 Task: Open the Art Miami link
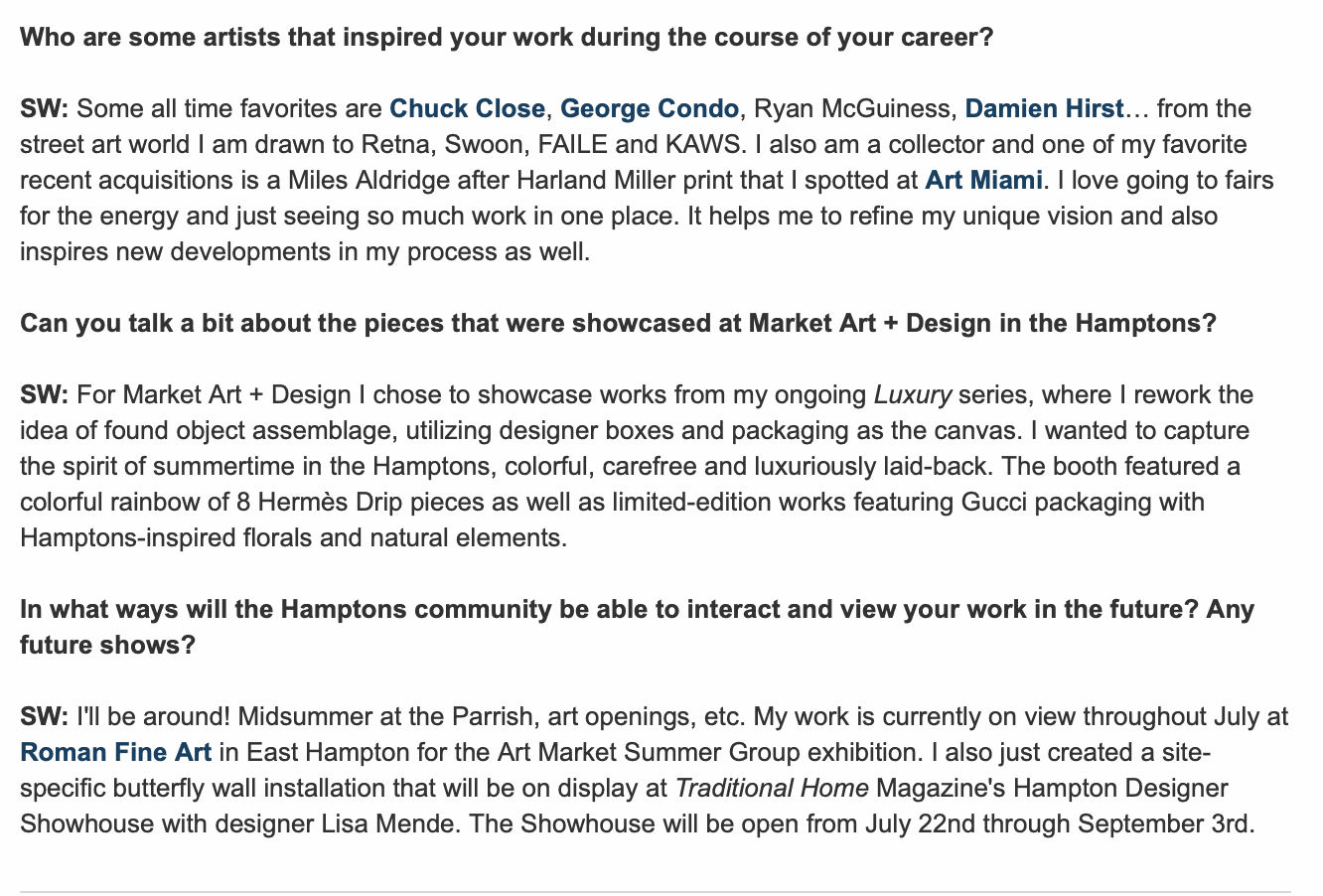(983, 180)
